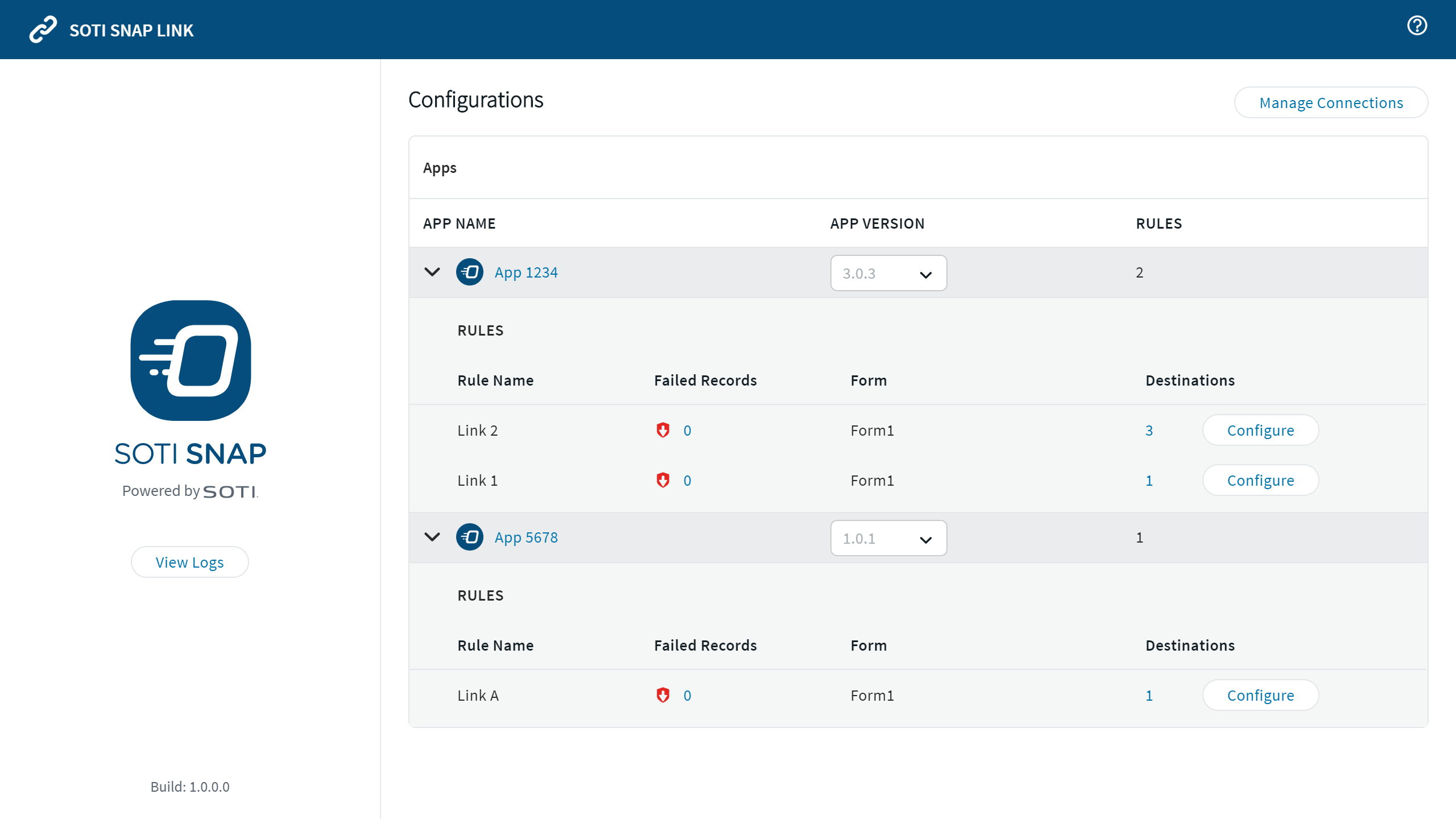Click the Link 2 rule name
1456x819 pixels.
(x=478, y=431)
